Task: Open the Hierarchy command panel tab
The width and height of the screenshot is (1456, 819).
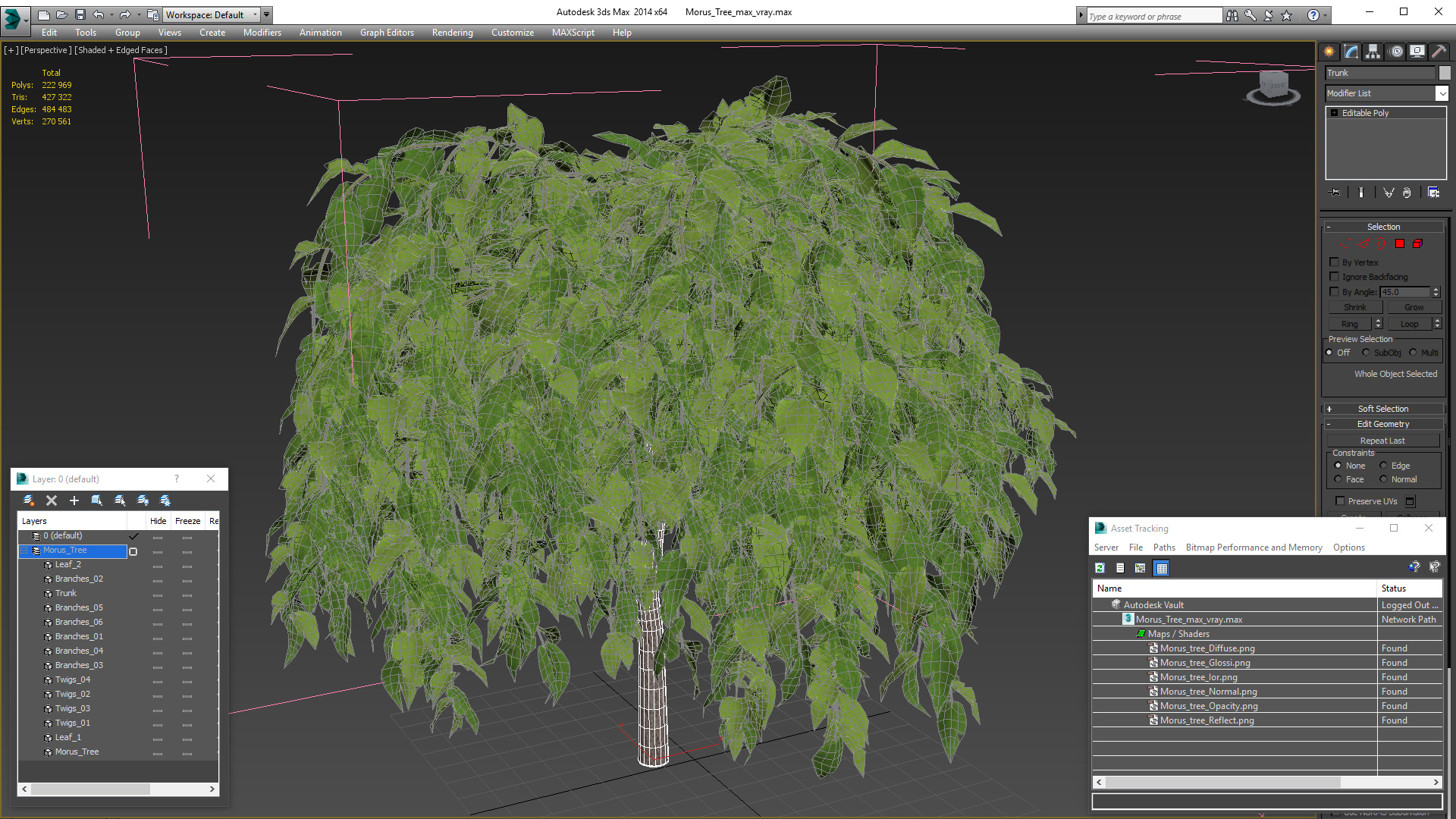Action: click(x=1373, y=52)
